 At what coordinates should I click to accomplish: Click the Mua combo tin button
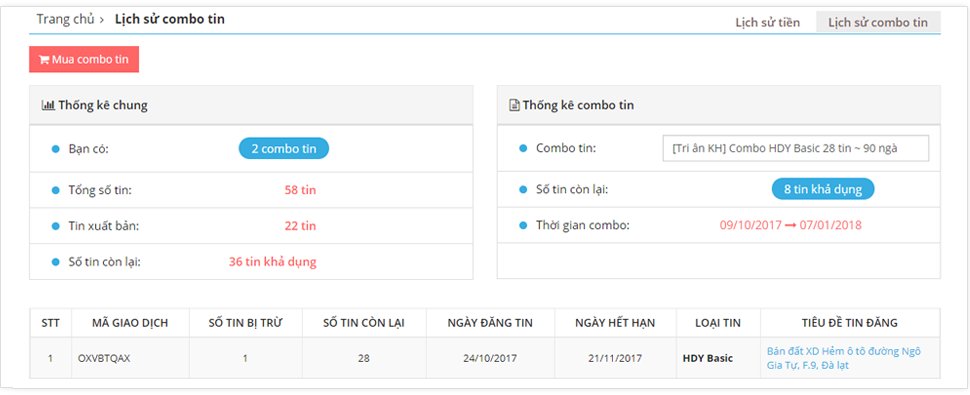coord(84,59)
